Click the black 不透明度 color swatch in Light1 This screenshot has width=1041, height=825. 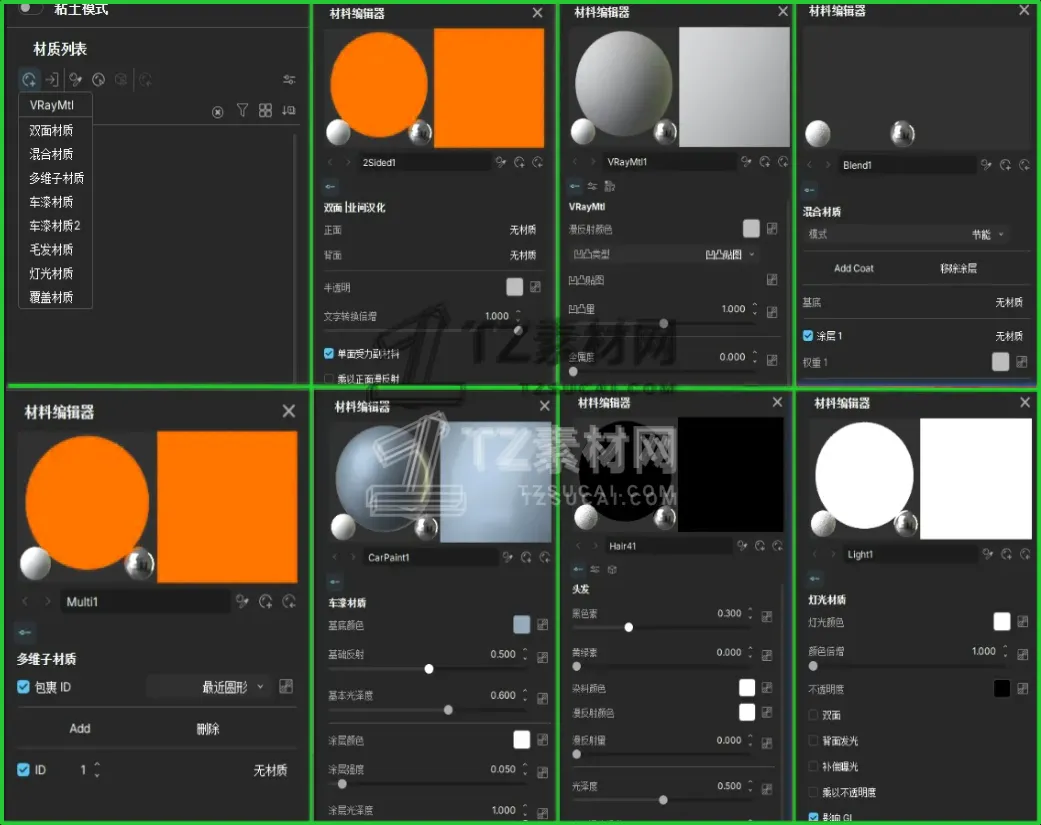point(1002,688)
